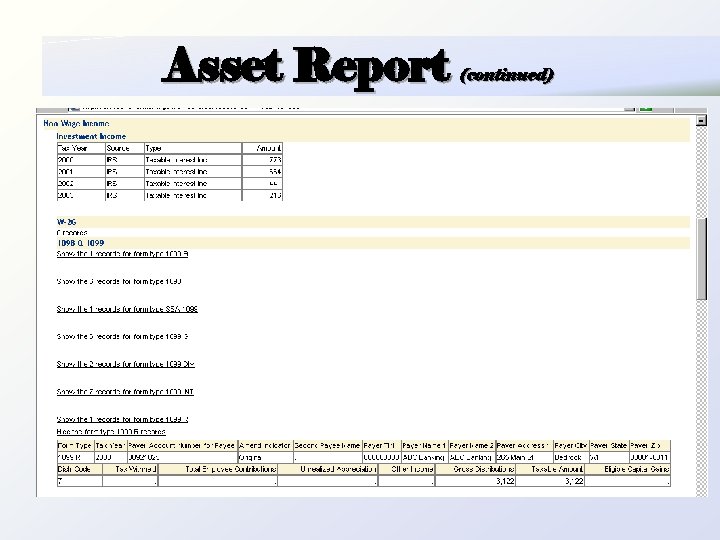The image size is (720, 540).
Task: Click the 'Total Employee Contributions' header
Action: 218,469
